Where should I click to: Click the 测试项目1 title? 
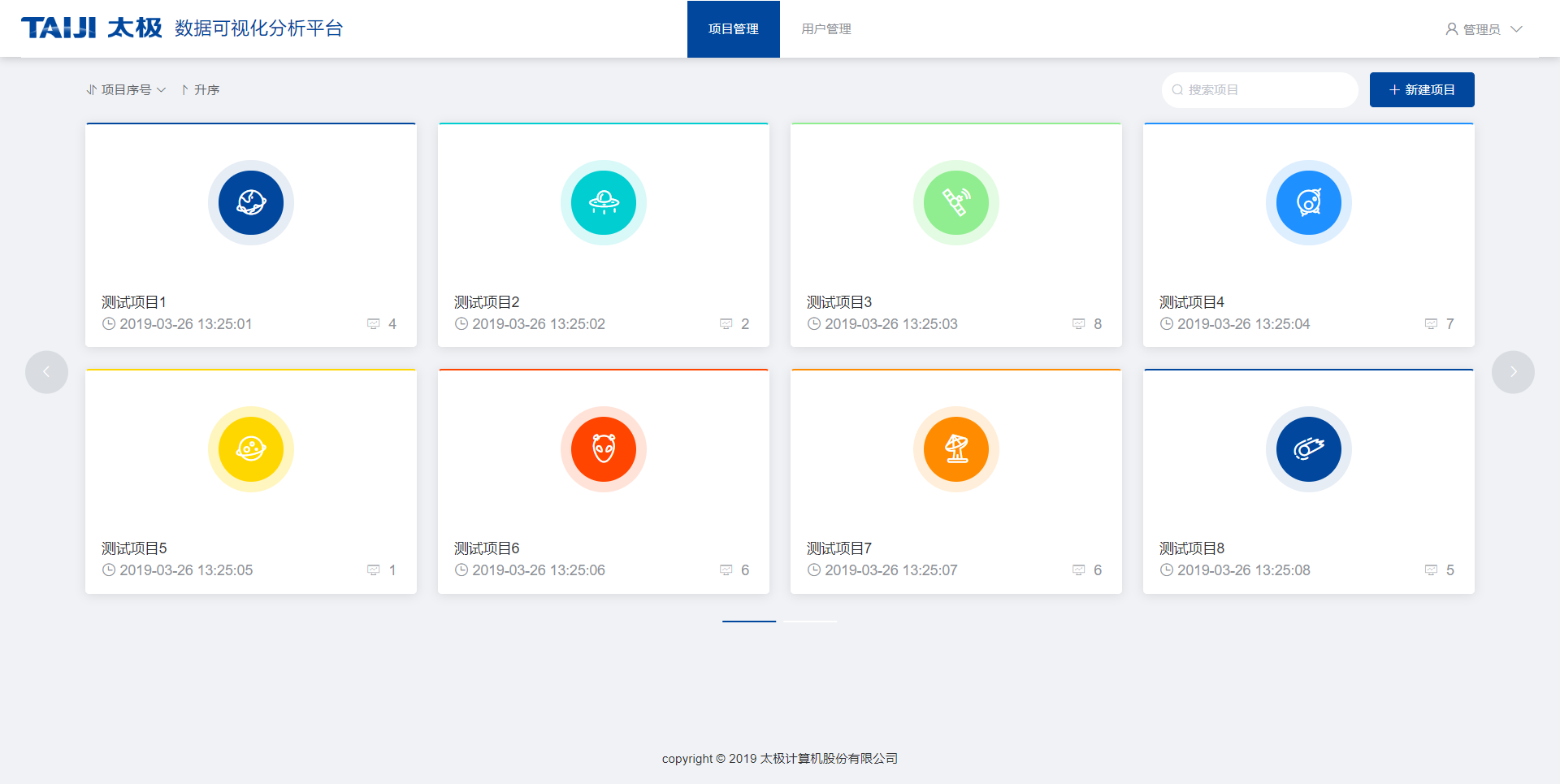134,302
